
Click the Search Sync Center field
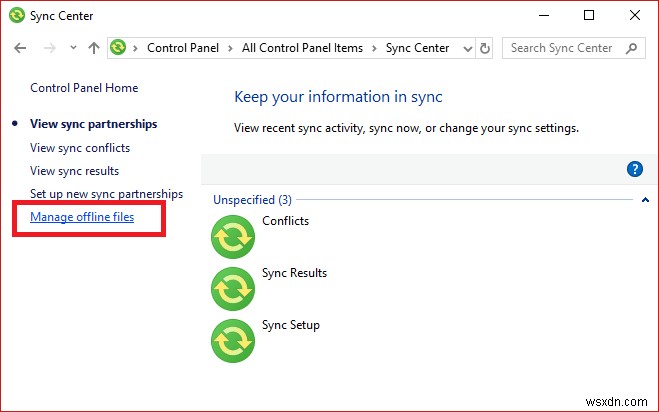[x=565, y=48]
